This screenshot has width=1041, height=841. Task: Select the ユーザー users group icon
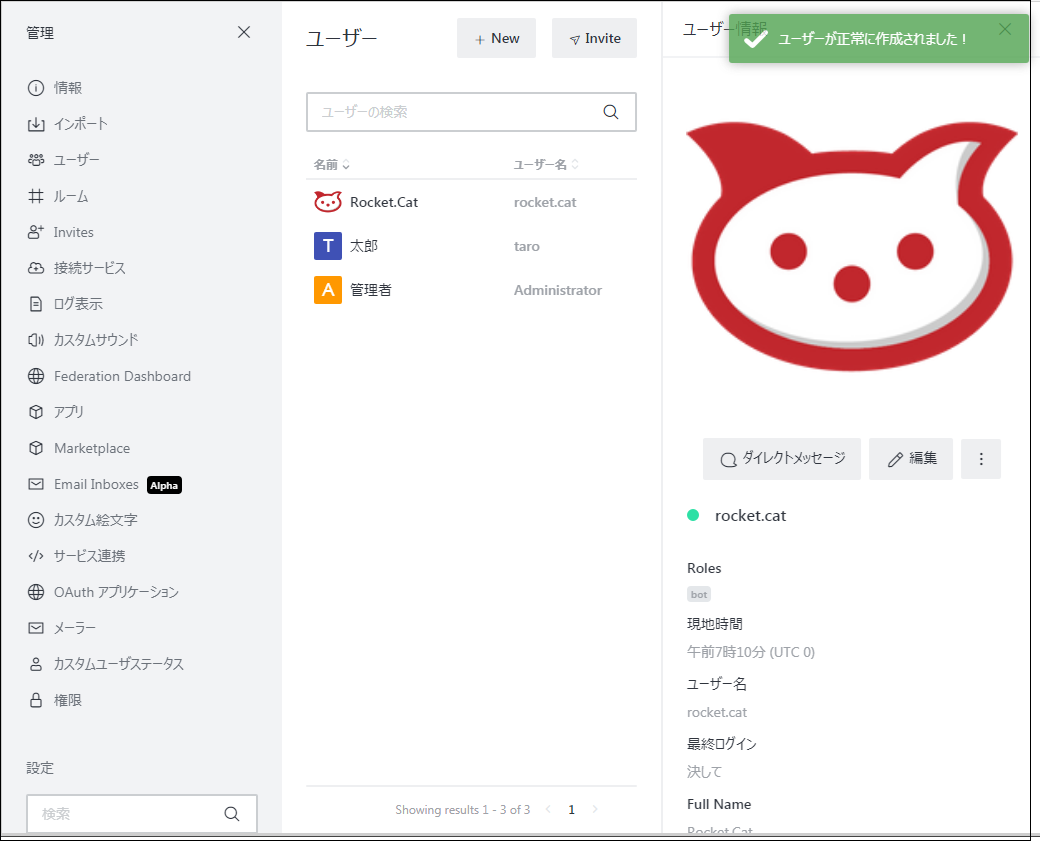point(36,160)
